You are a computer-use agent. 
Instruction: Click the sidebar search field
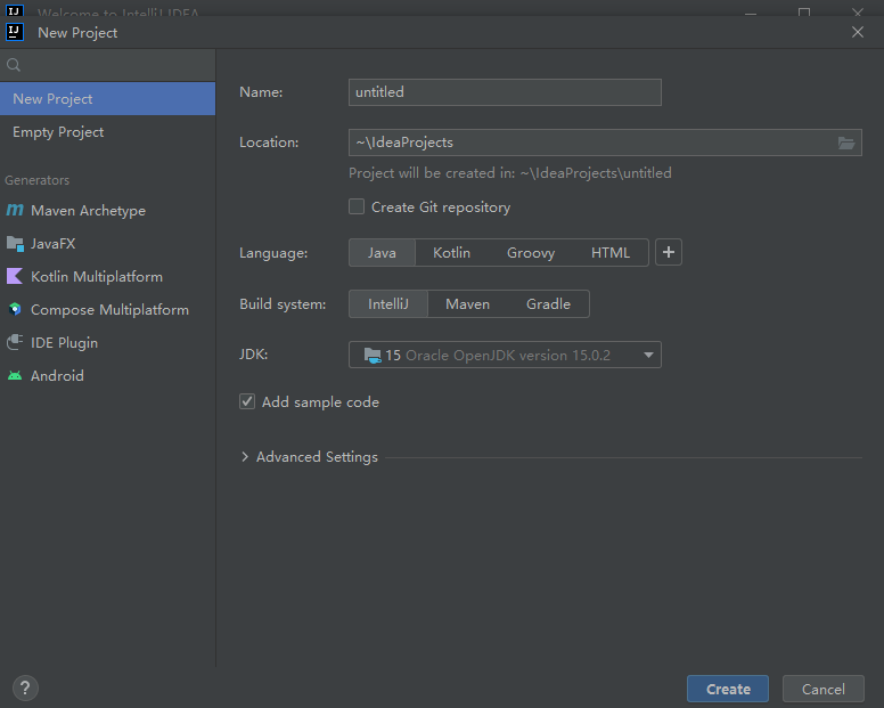pyautogui.click(x=107, y=65)
